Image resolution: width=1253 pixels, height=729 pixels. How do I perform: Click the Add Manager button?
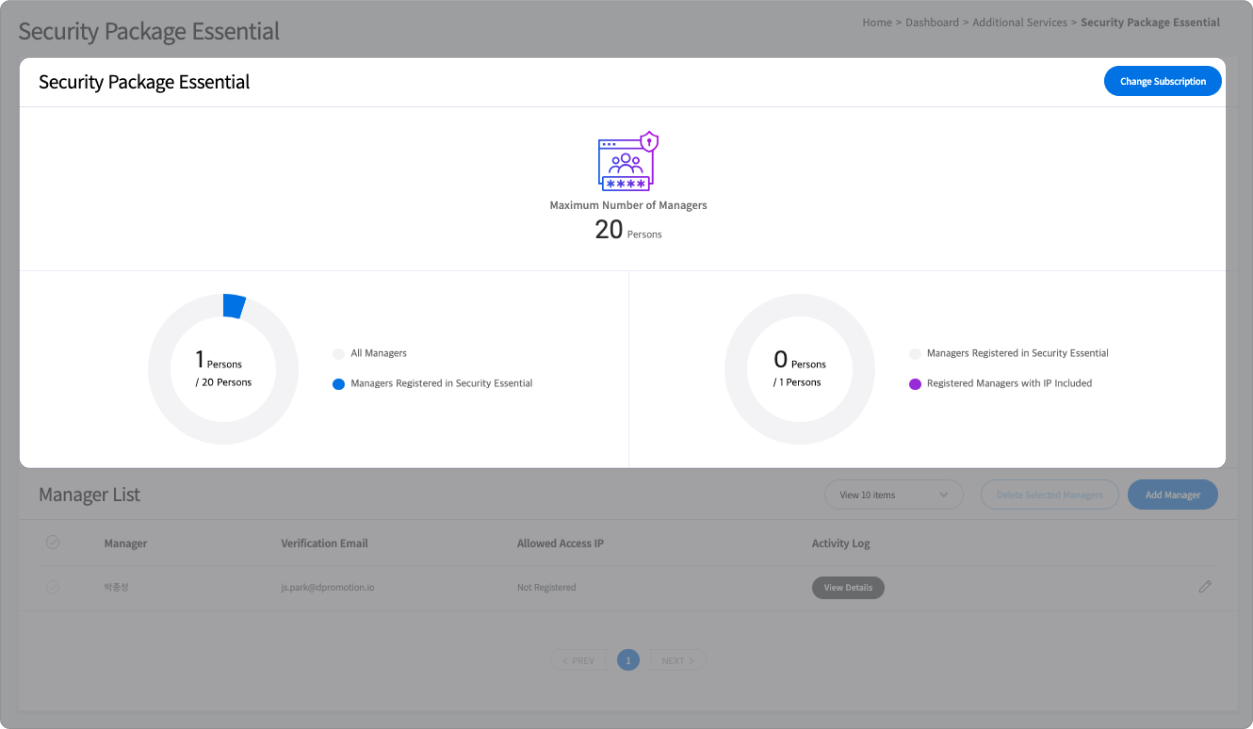click(1172, 495)
